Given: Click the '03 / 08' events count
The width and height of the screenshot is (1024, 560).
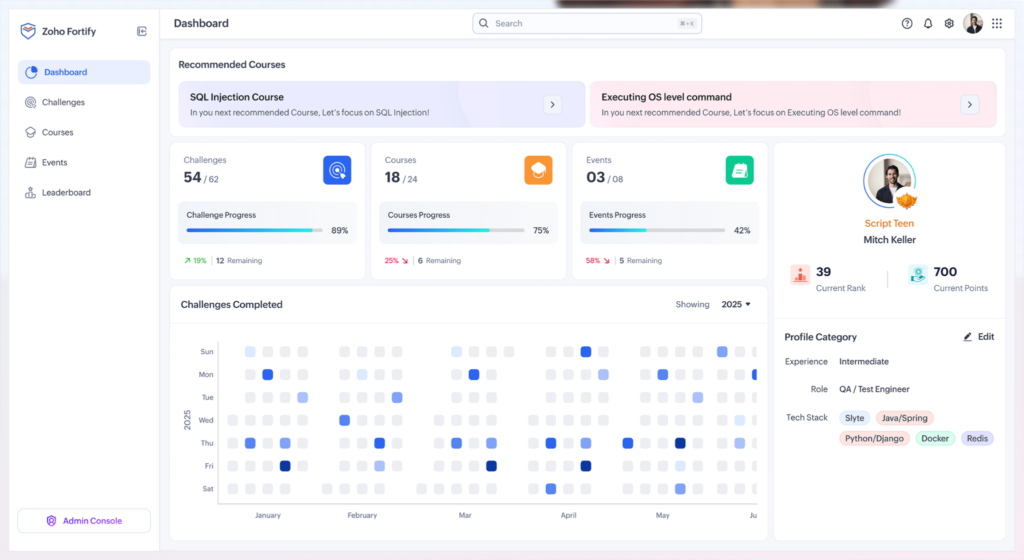Looking at the screenshot, I should (605, 178).
